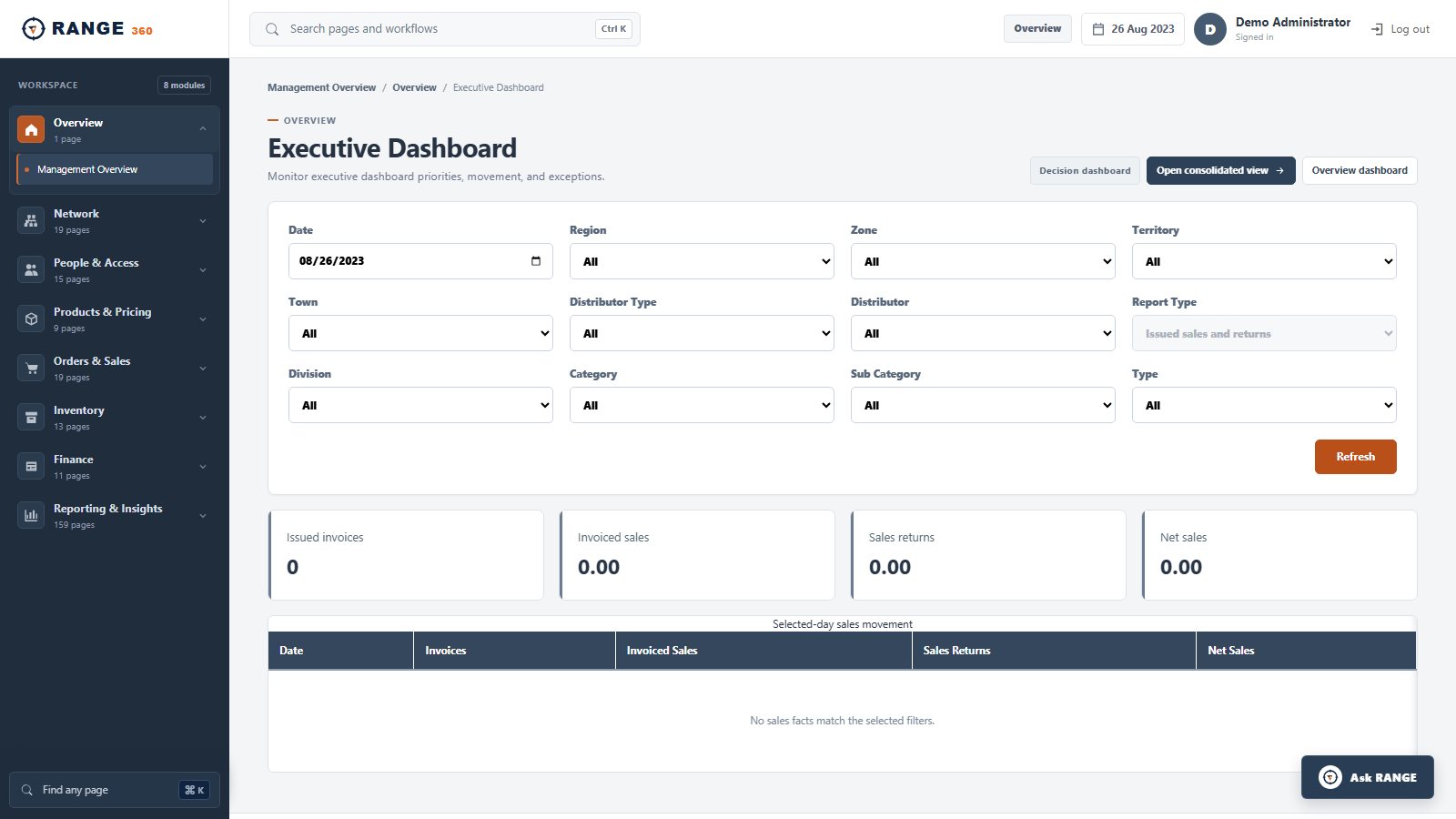
Task: Click the Invoices column header
Action: coord(514,651)
